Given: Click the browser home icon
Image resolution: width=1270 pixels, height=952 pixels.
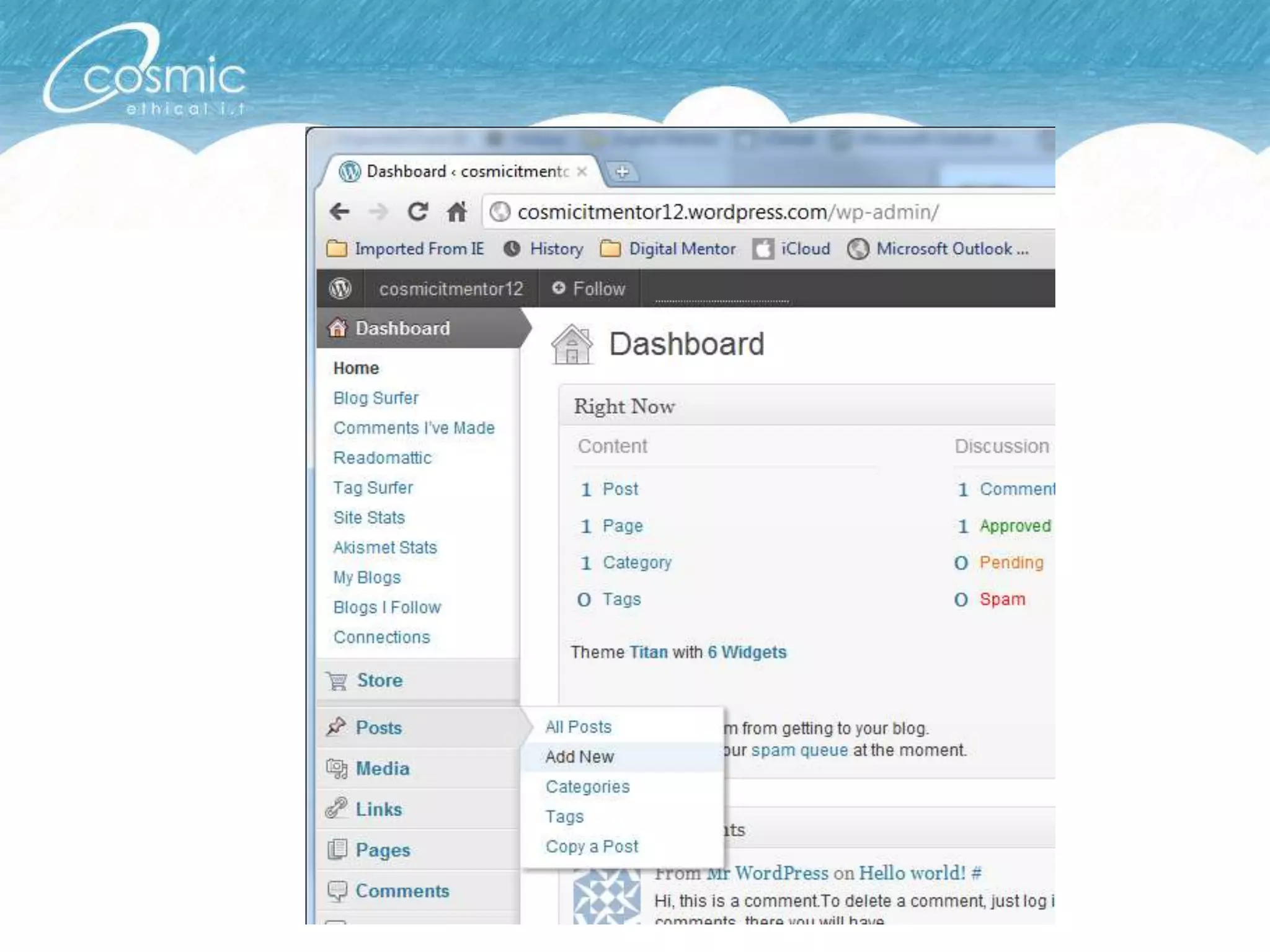Looking at the screenshot, I should tap(457, 212).
